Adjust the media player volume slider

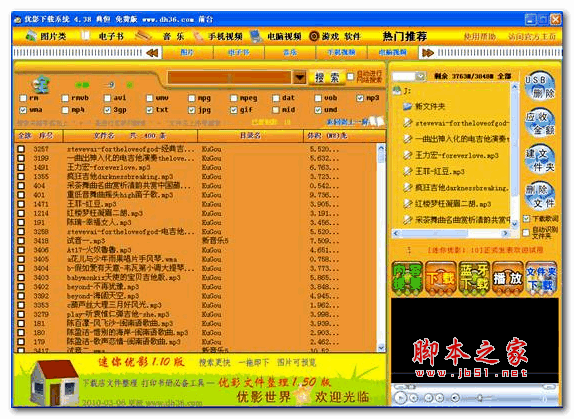(x=480, y=398)
